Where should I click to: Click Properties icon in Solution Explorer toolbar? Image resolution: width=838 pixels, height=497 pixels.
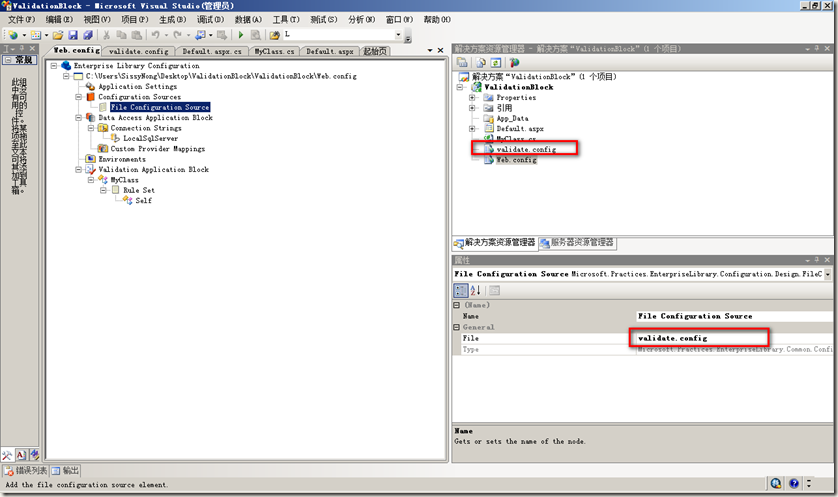pyautogui.click(x=462, y=63)
